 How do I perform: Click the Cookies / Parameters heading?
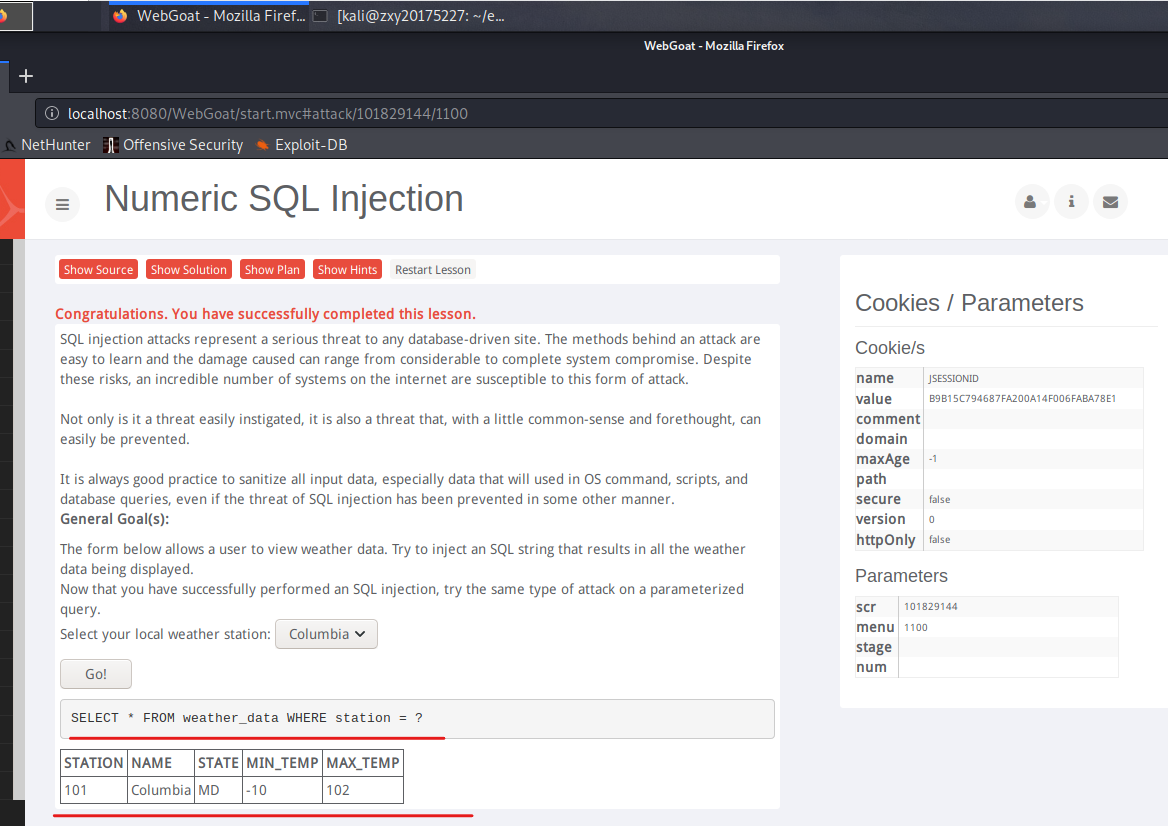coord(969,303)
